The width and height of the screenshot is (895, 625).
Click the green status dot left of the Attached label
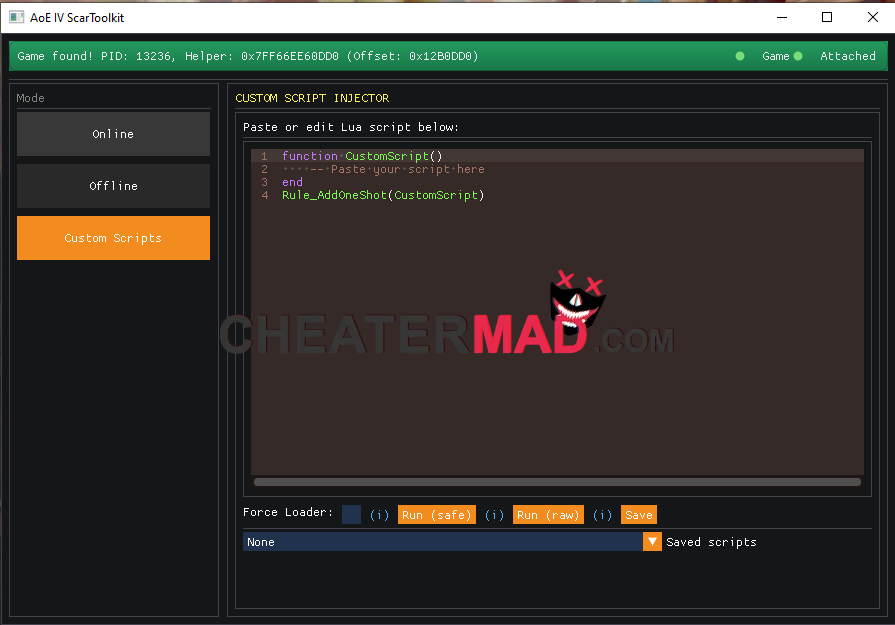(798, 56)
